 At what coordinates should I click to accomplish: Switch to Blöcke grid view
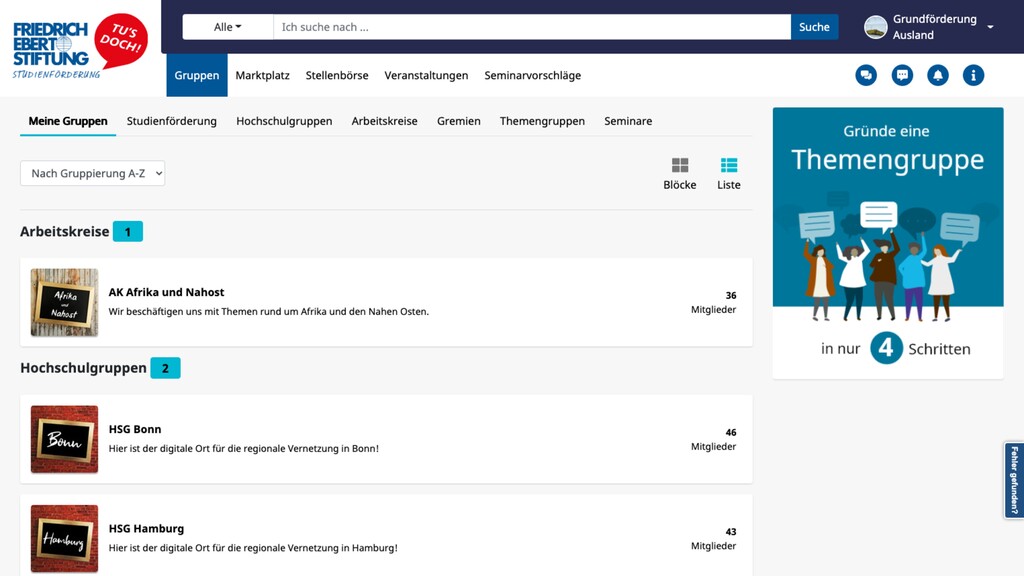680,174
